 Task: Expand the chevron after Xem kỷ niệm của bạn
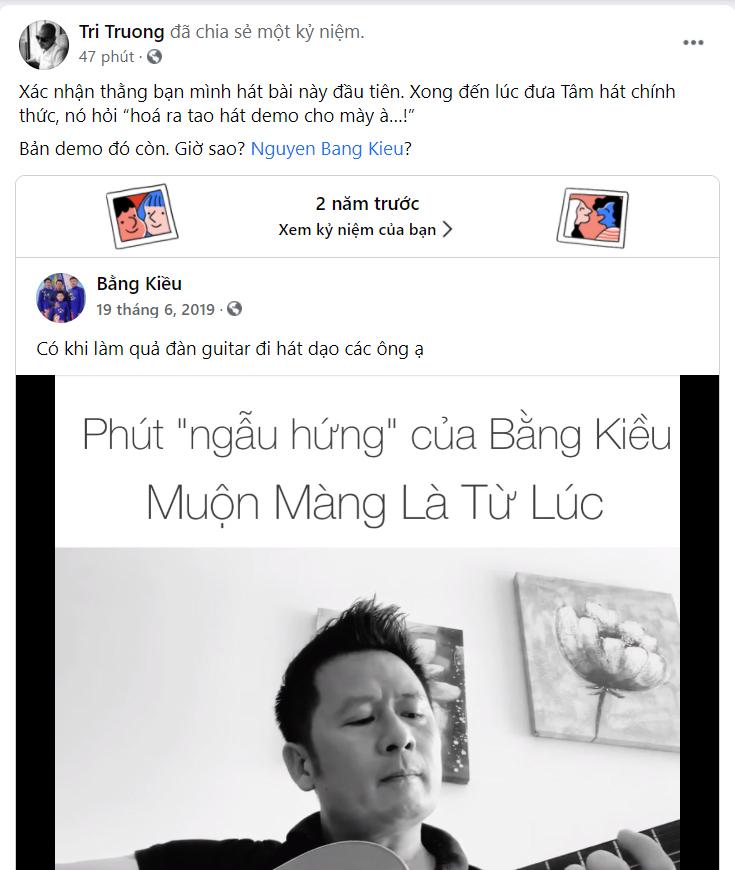448,229
